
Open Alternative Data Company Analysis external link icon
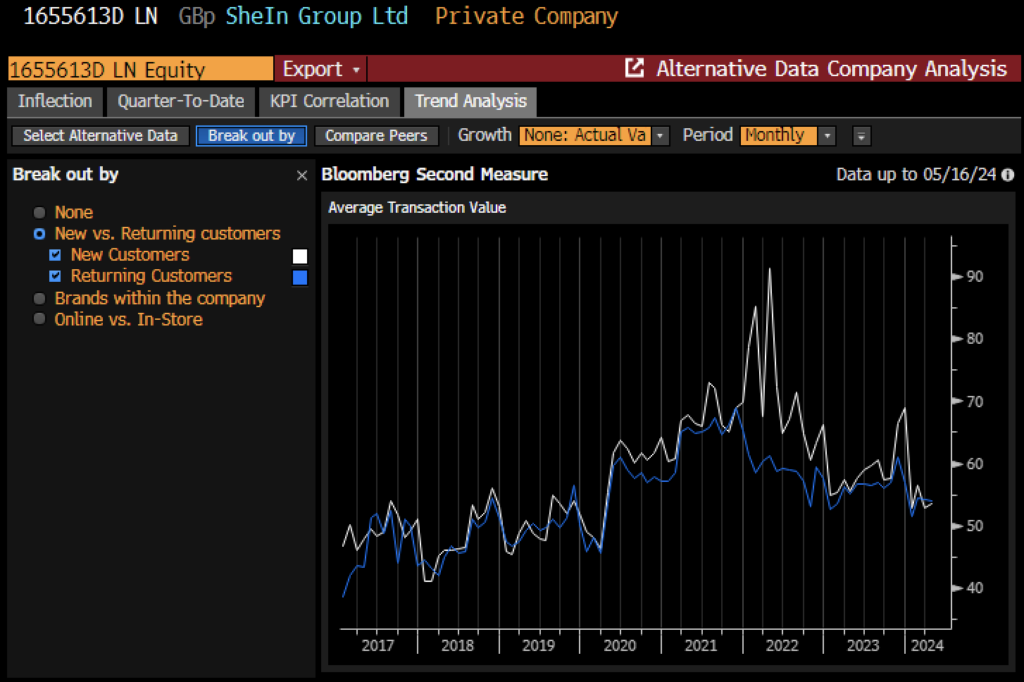pyautogui.click(x=634, y=69)
